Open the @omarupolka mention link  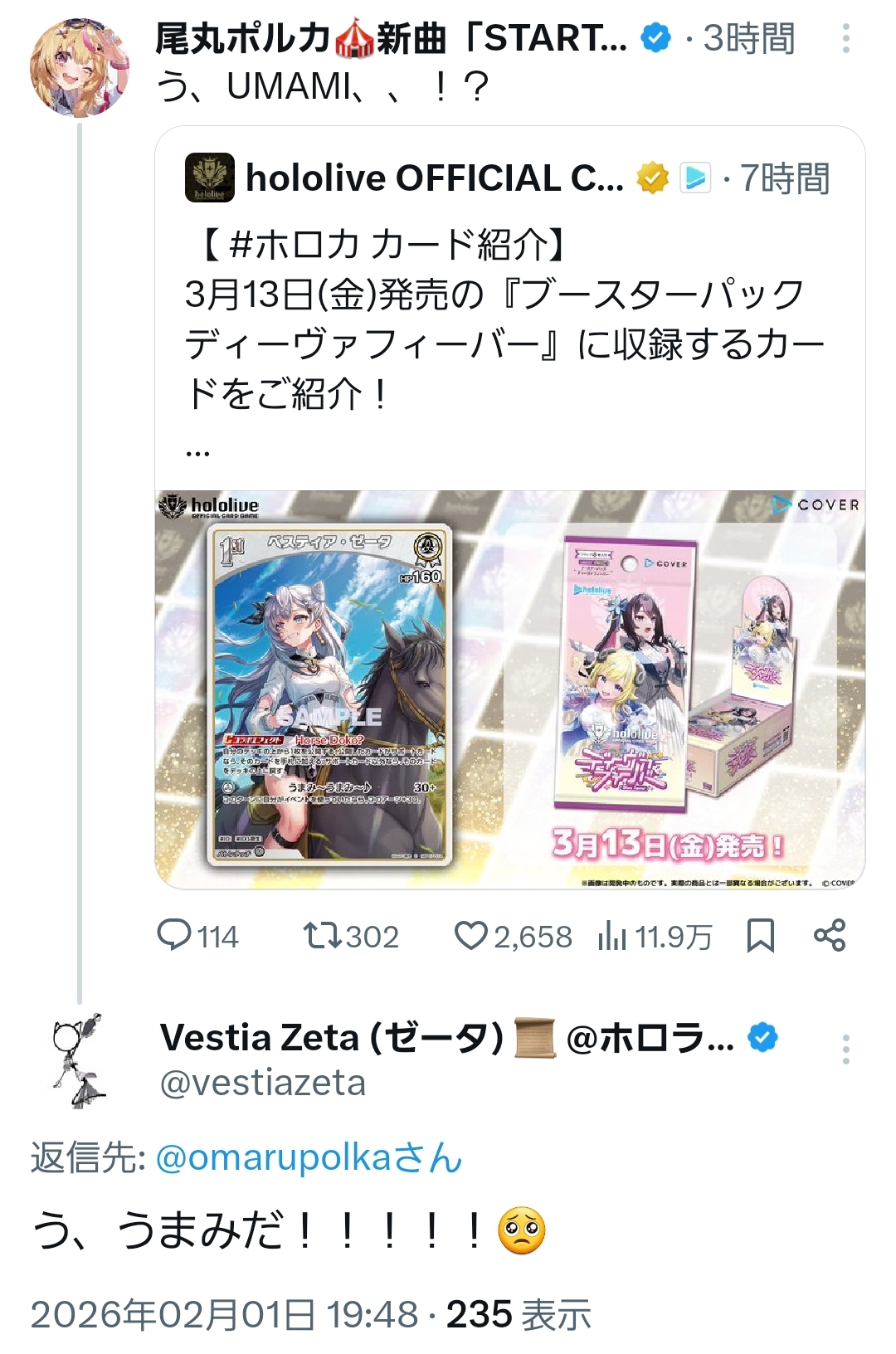309,1157
